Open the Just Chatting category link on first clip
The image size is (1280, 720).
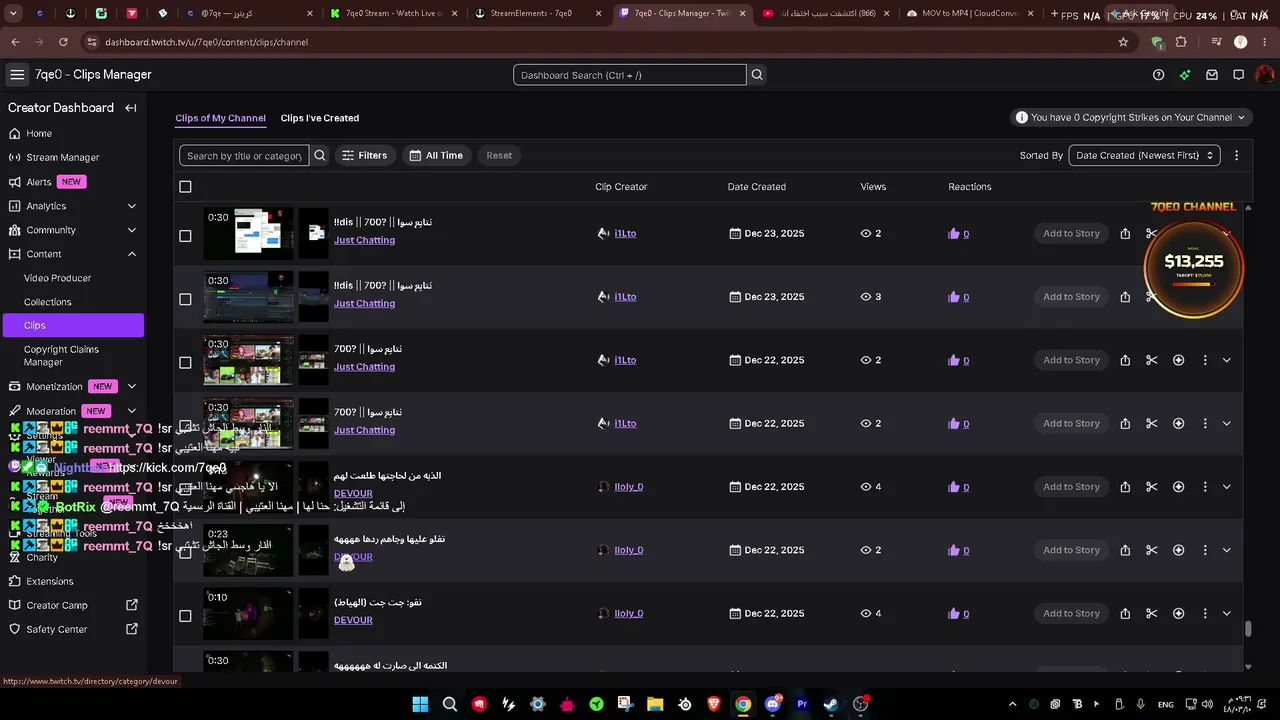[x=364, y=240]
